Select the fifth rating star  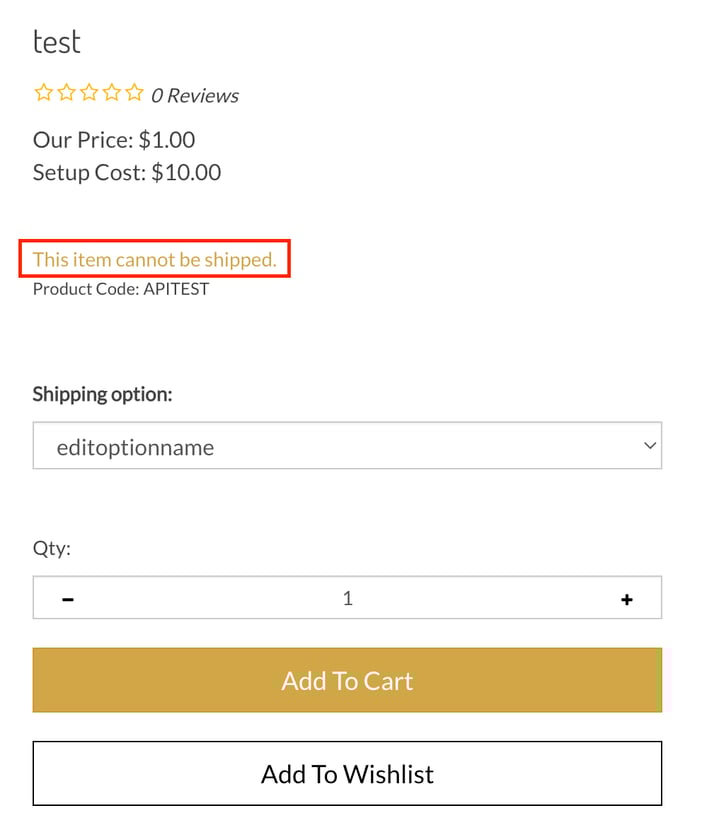(135, 94)
